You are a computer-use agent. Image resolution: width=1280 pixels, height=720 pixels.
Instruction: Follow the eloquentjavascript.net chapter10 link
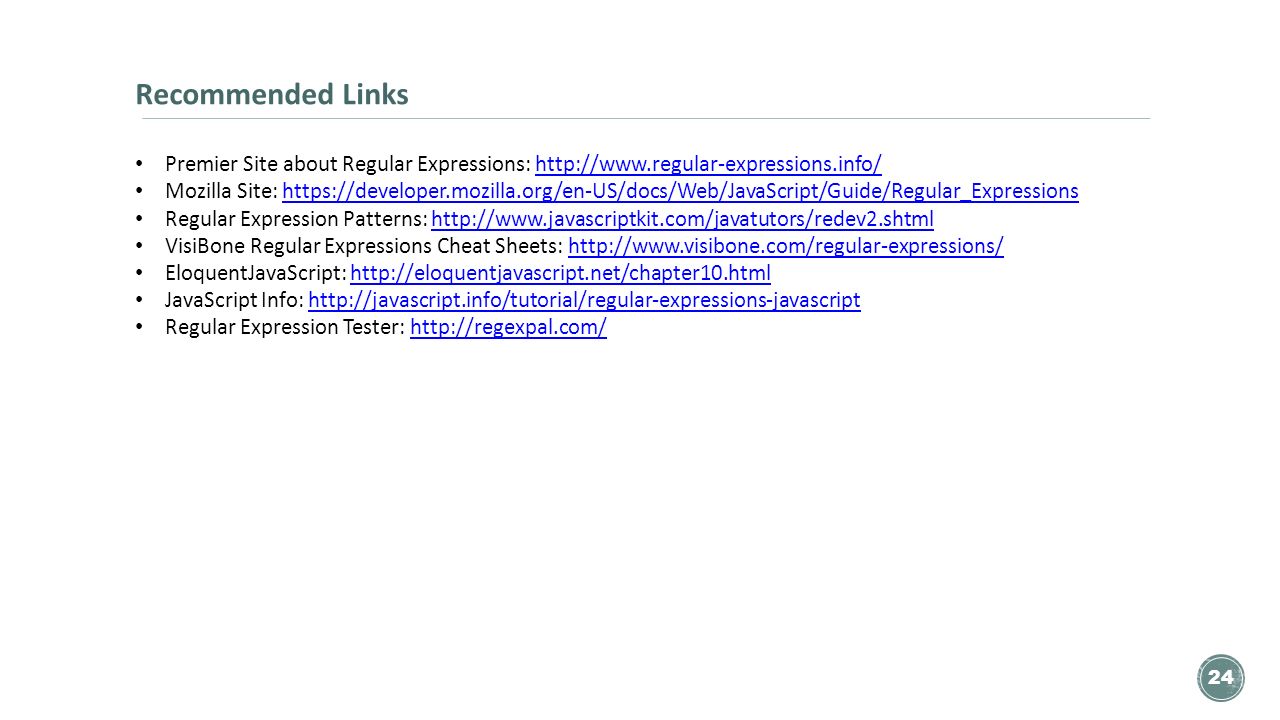click(560, 273)
